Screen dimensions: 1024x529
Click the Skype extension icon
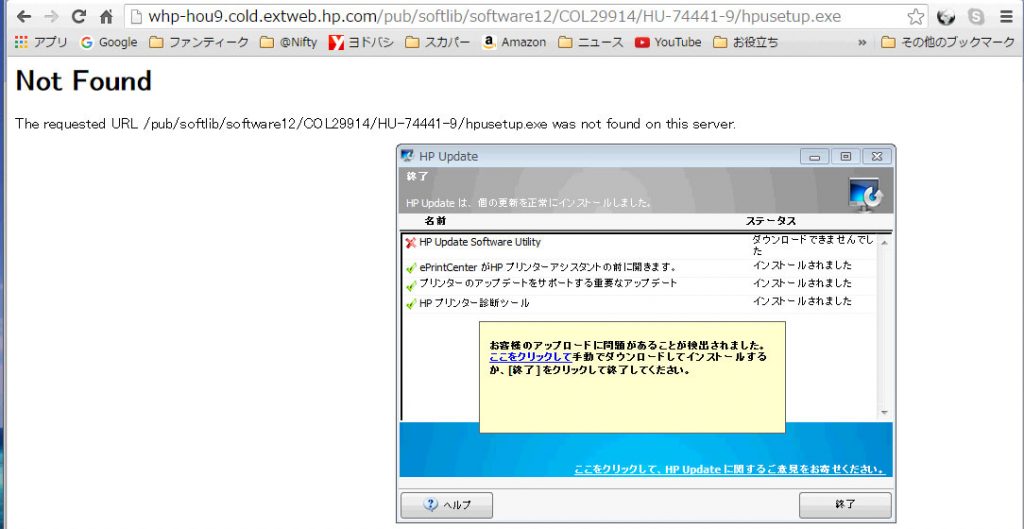(976, 16)
